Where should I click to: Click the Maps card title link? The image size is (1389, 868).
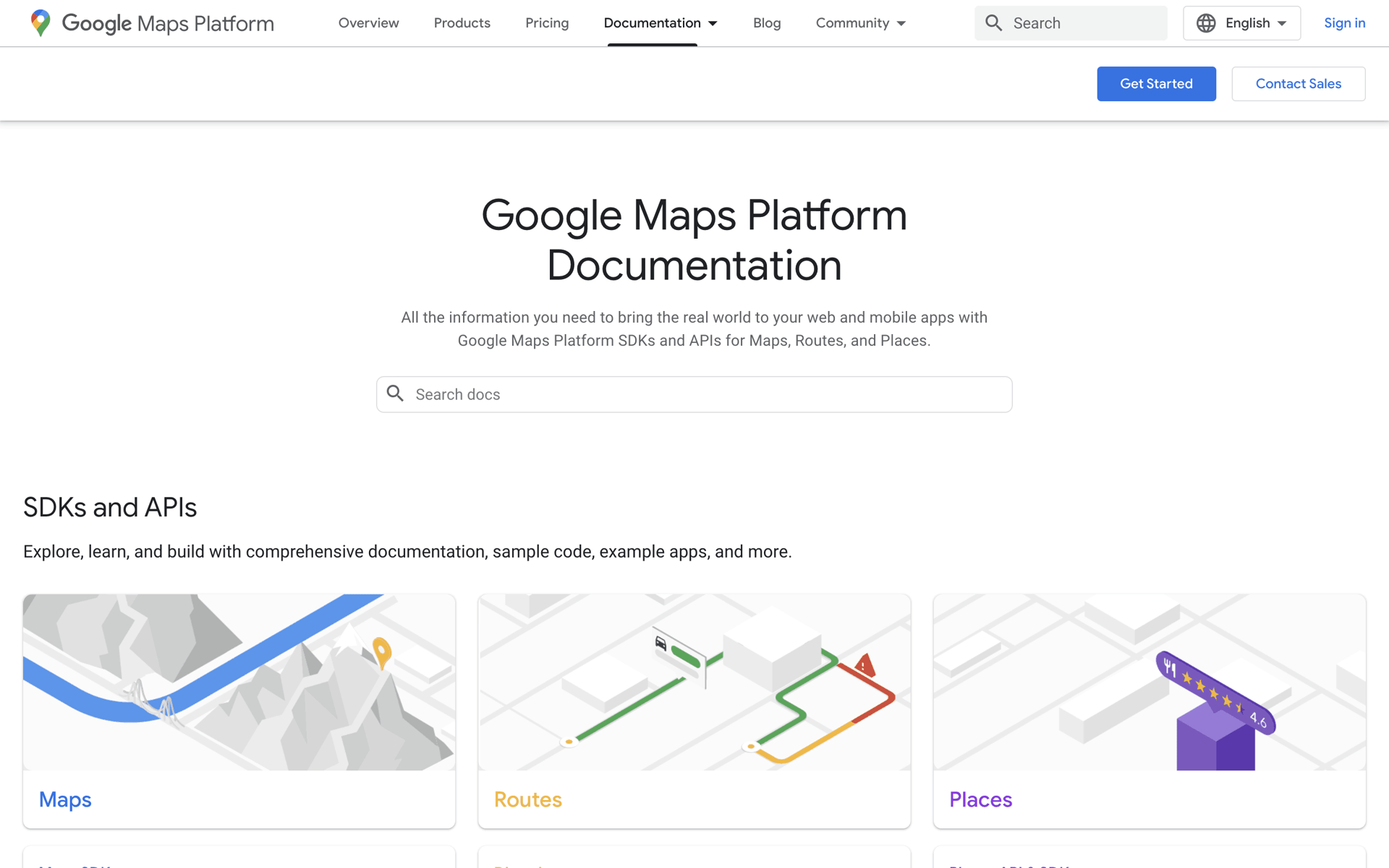click(x=65, y=799)
